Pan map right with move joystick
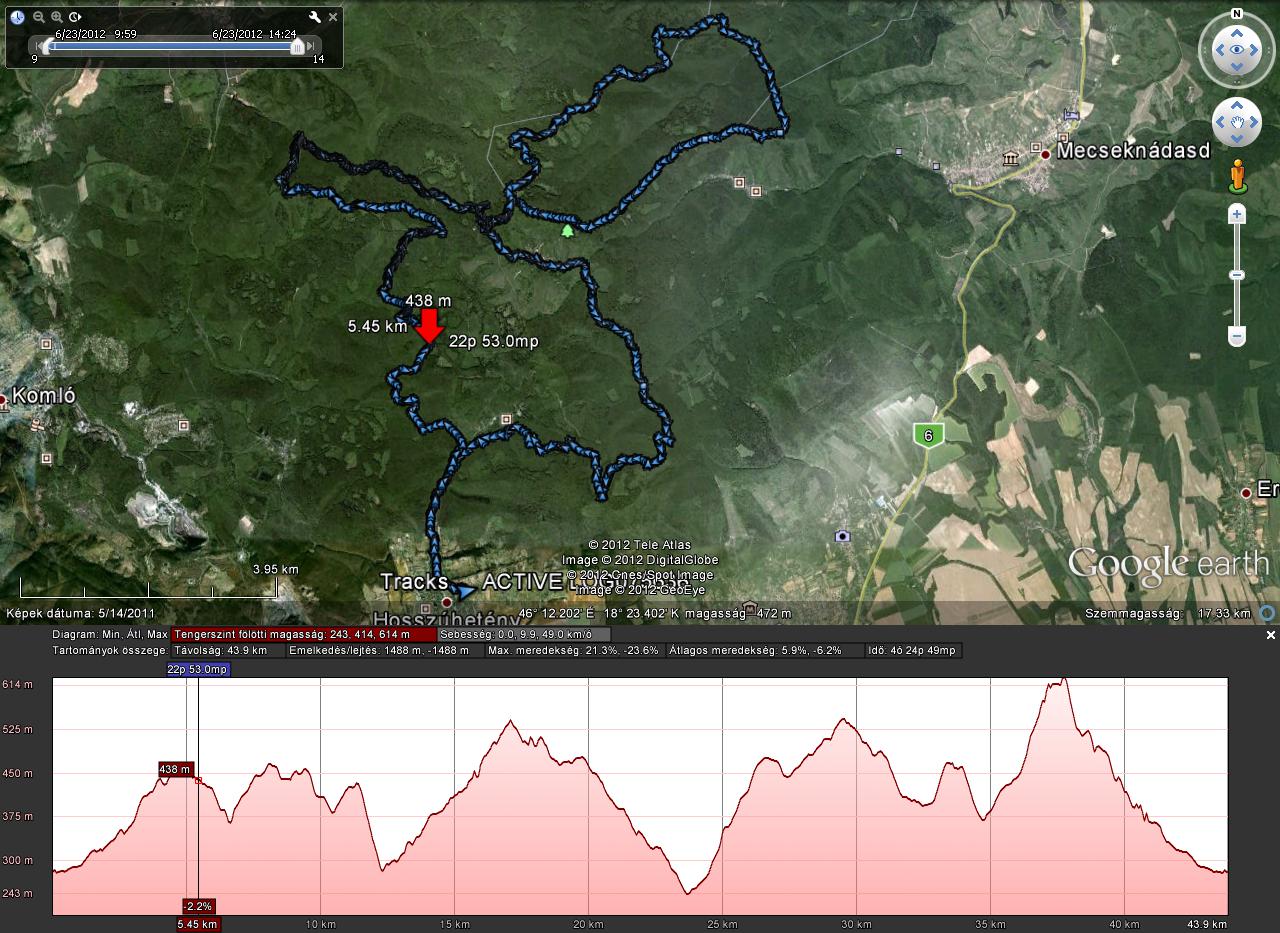Screen dimensions: 1280x933 (1255, 122)
